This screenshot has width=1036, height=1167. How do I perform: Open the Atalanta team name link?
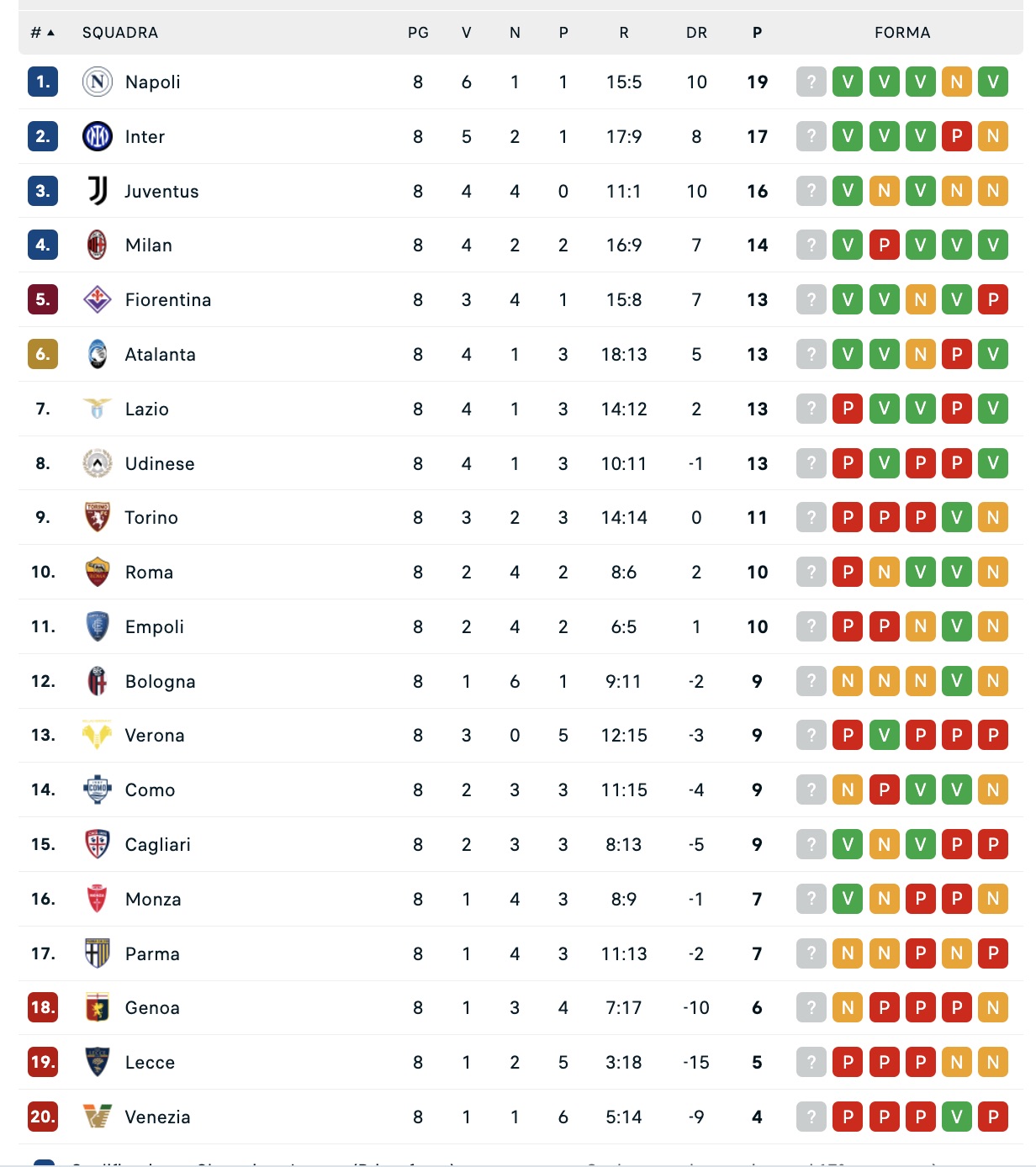point(161,355)
